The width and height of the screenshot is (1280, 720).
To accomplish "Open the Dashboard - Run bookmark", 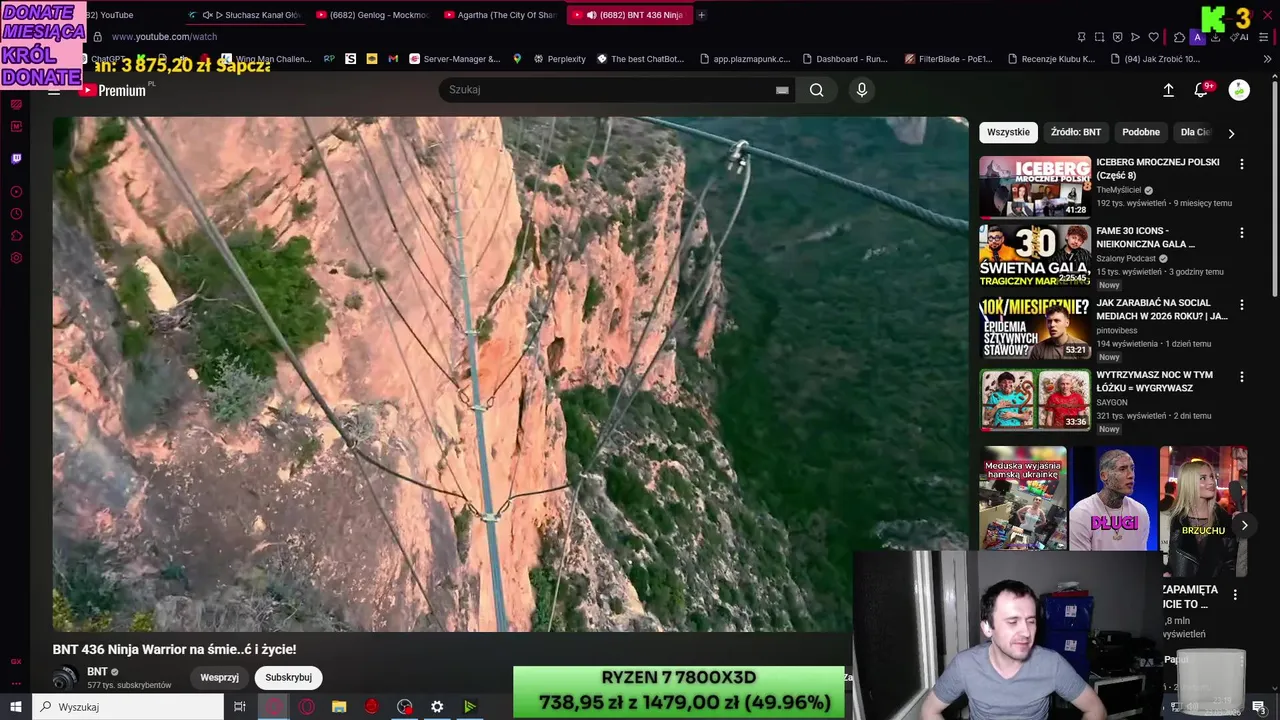I will point(844,59).
